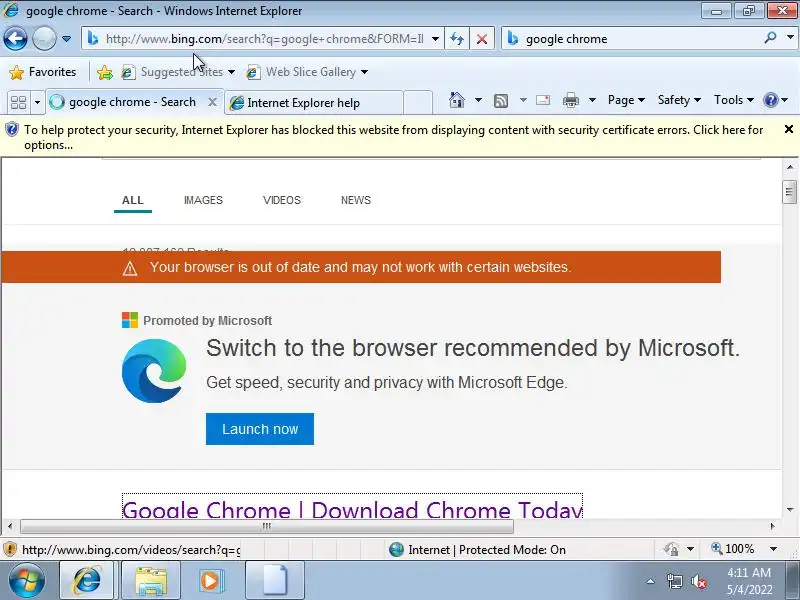Stop loading with the red X icon
The height and width of the screenshot is (600, 800).
coord(482,39)
